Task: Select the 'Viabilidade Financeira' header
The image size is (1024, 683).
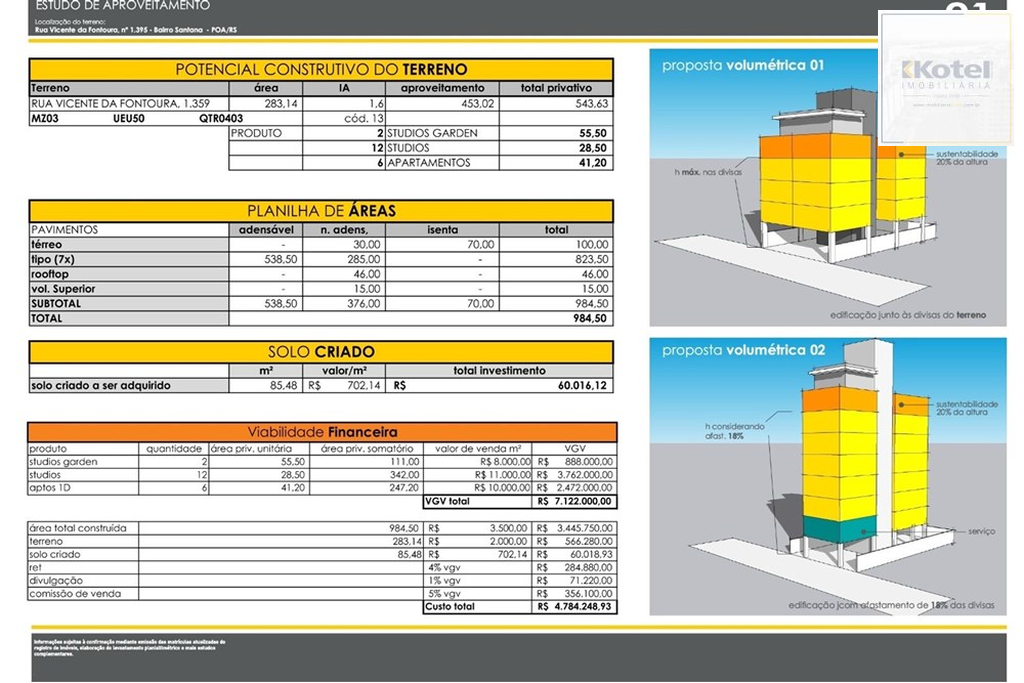Action: pyautogui.click(x=322, y=432)
